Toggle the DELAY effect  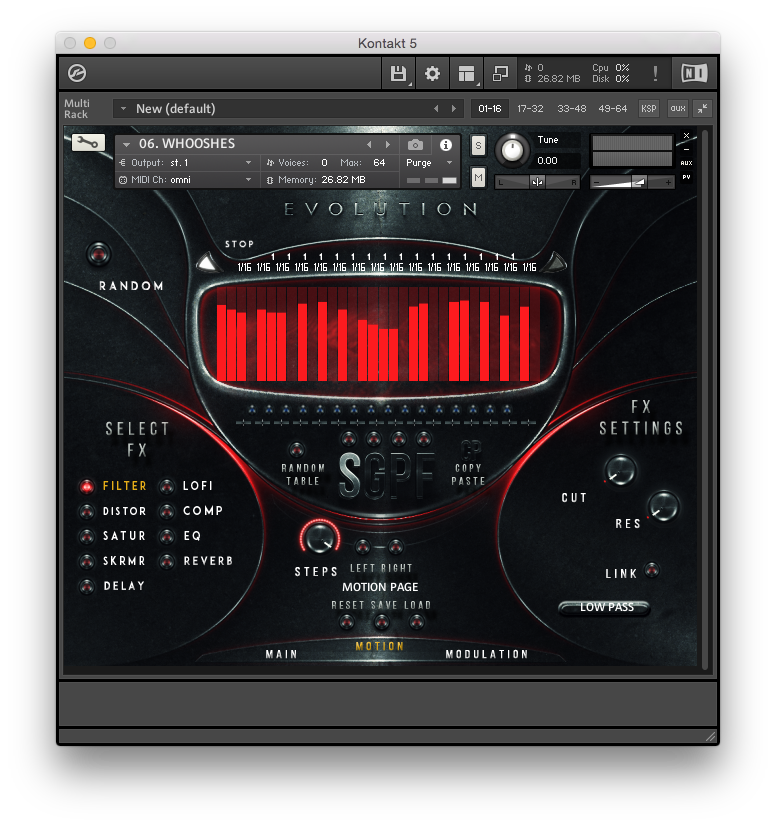86,586
